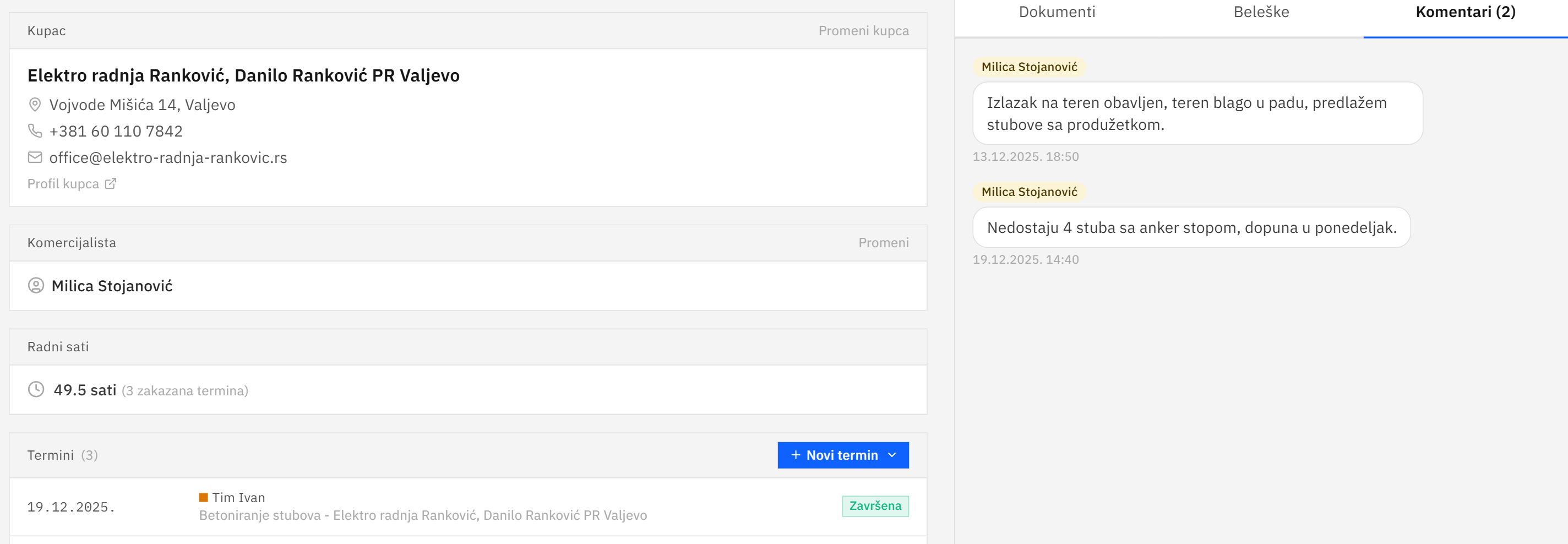
Task: Click the phone icon next to +381 number
Action: (x=35, y=131)
